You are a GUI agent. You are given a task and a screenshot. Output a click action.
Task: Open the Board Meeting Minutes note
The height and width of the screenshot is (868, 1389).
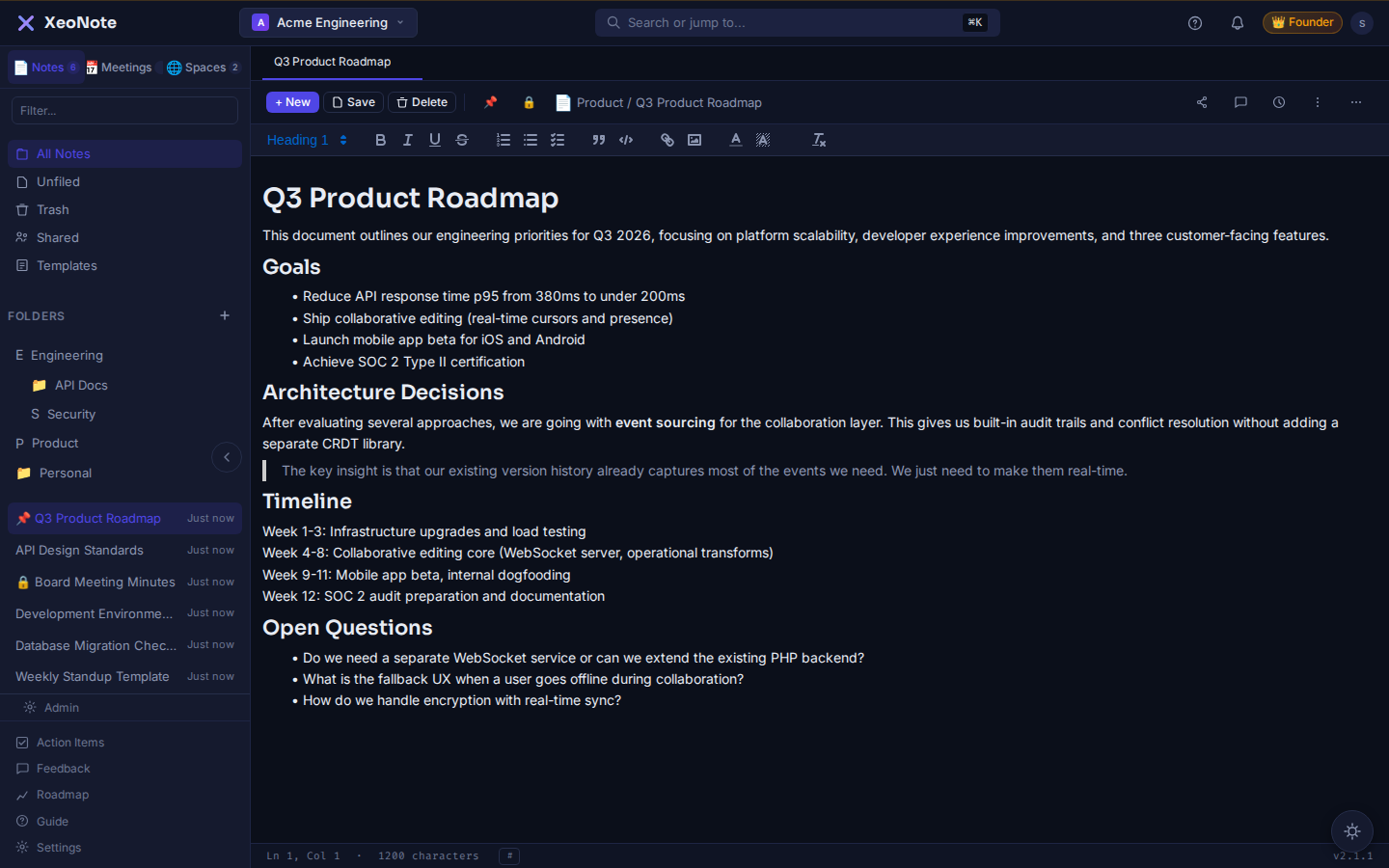(x=125, y=582)
